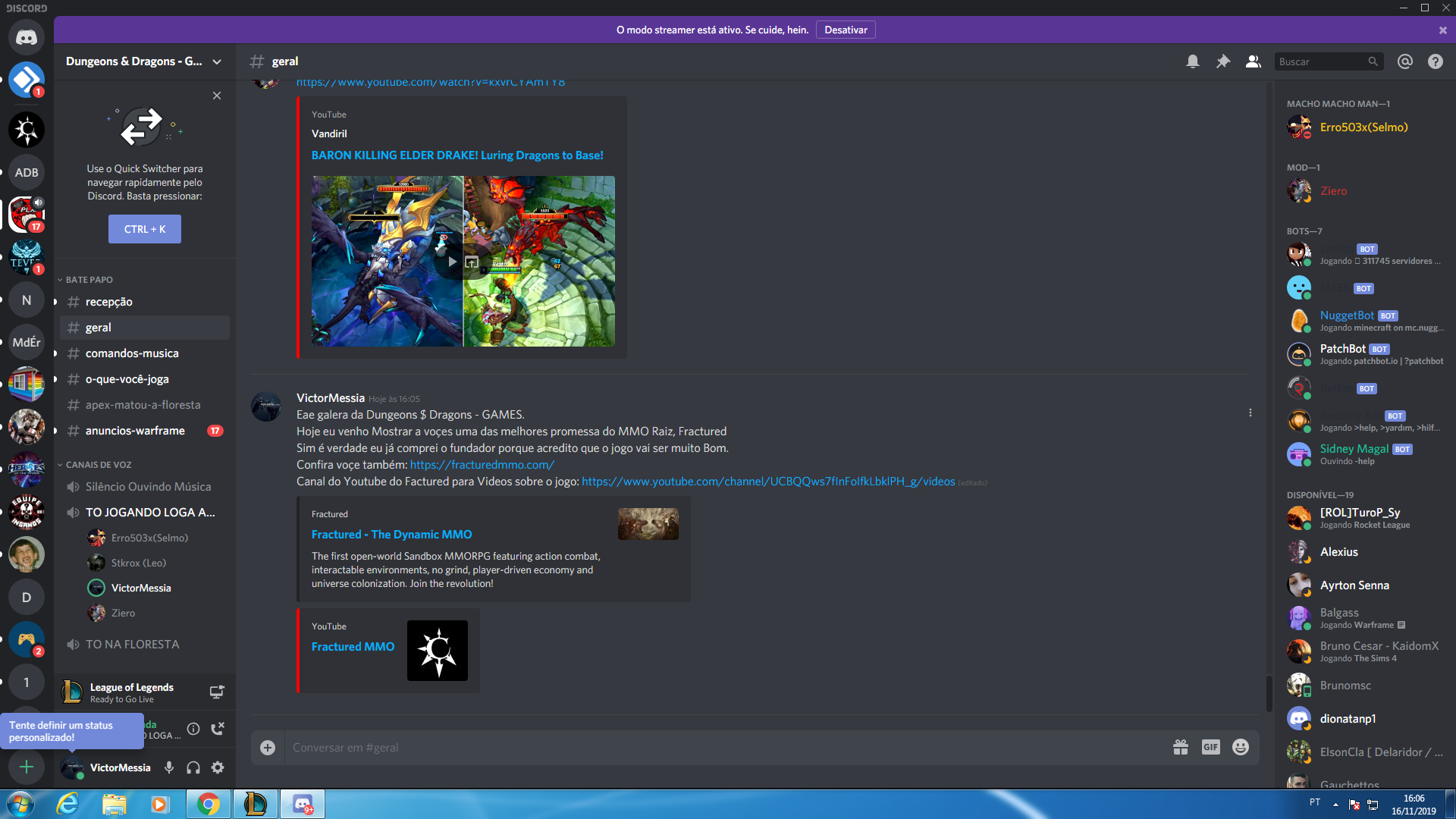Open Fractured - The Dynamic MMO link
The width and height of the screenshot is (1456, 819).
[391, 535]
